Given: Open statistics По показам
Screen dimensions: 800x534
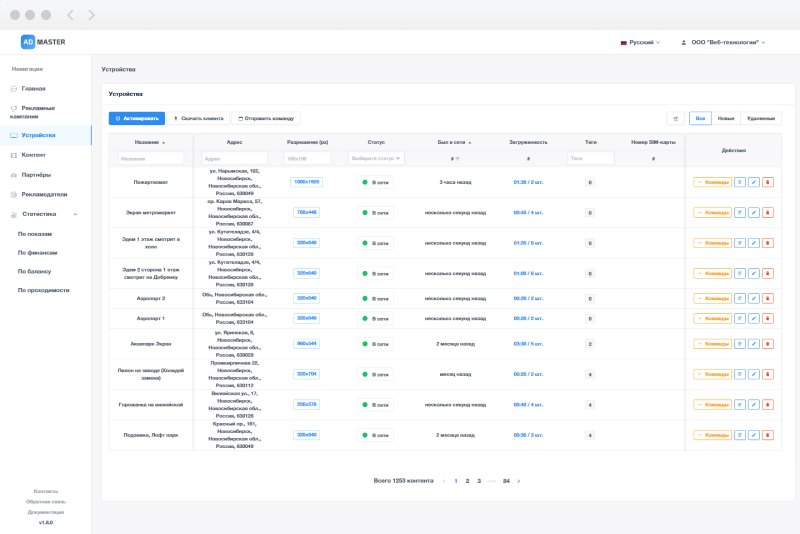Looking at the screenshot, I should tap(35, 234).
